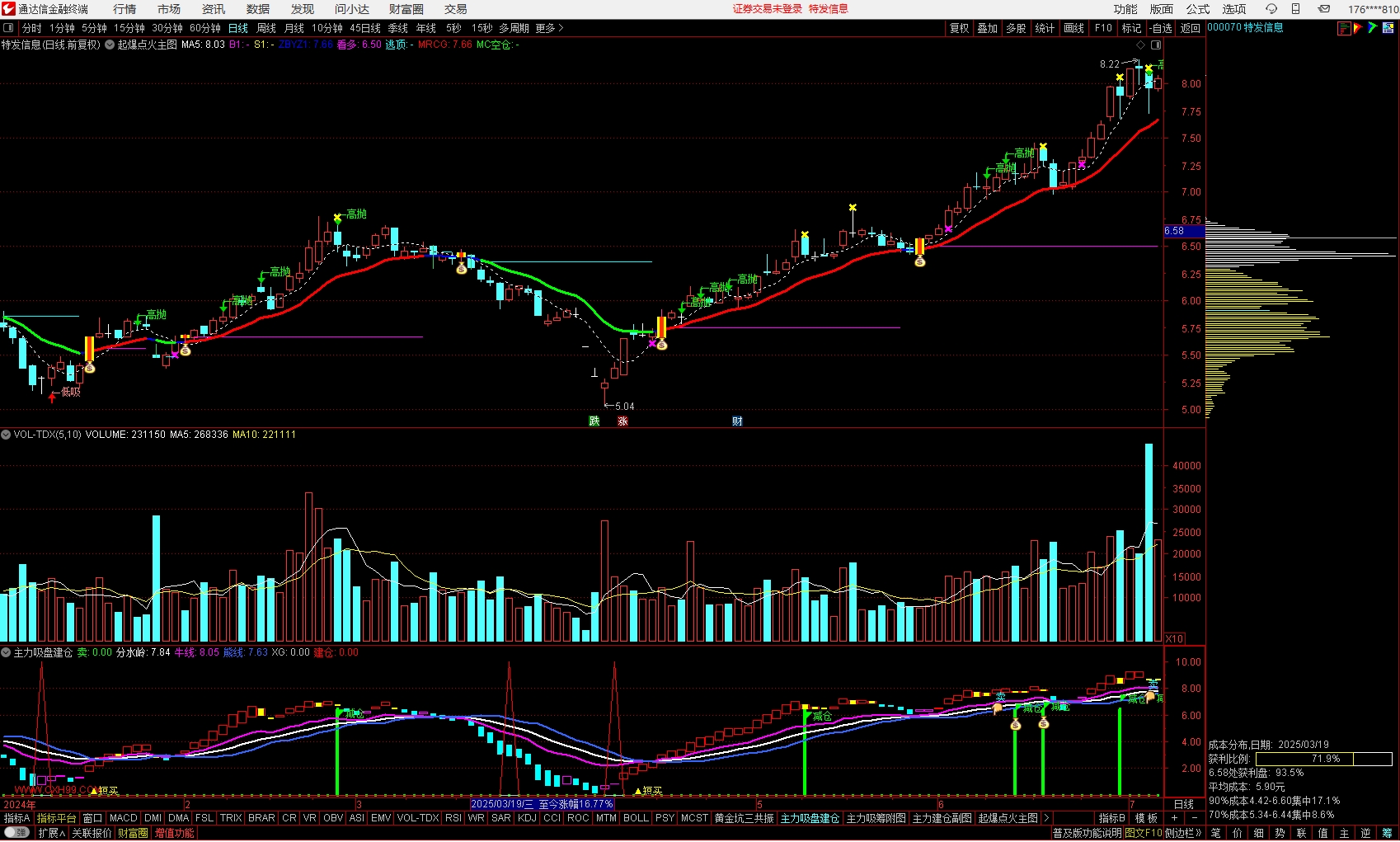The height and width of the screenshot is (842, 1400).
Task: Open the 普及版功能说明 link
Action: (1087, 833)
